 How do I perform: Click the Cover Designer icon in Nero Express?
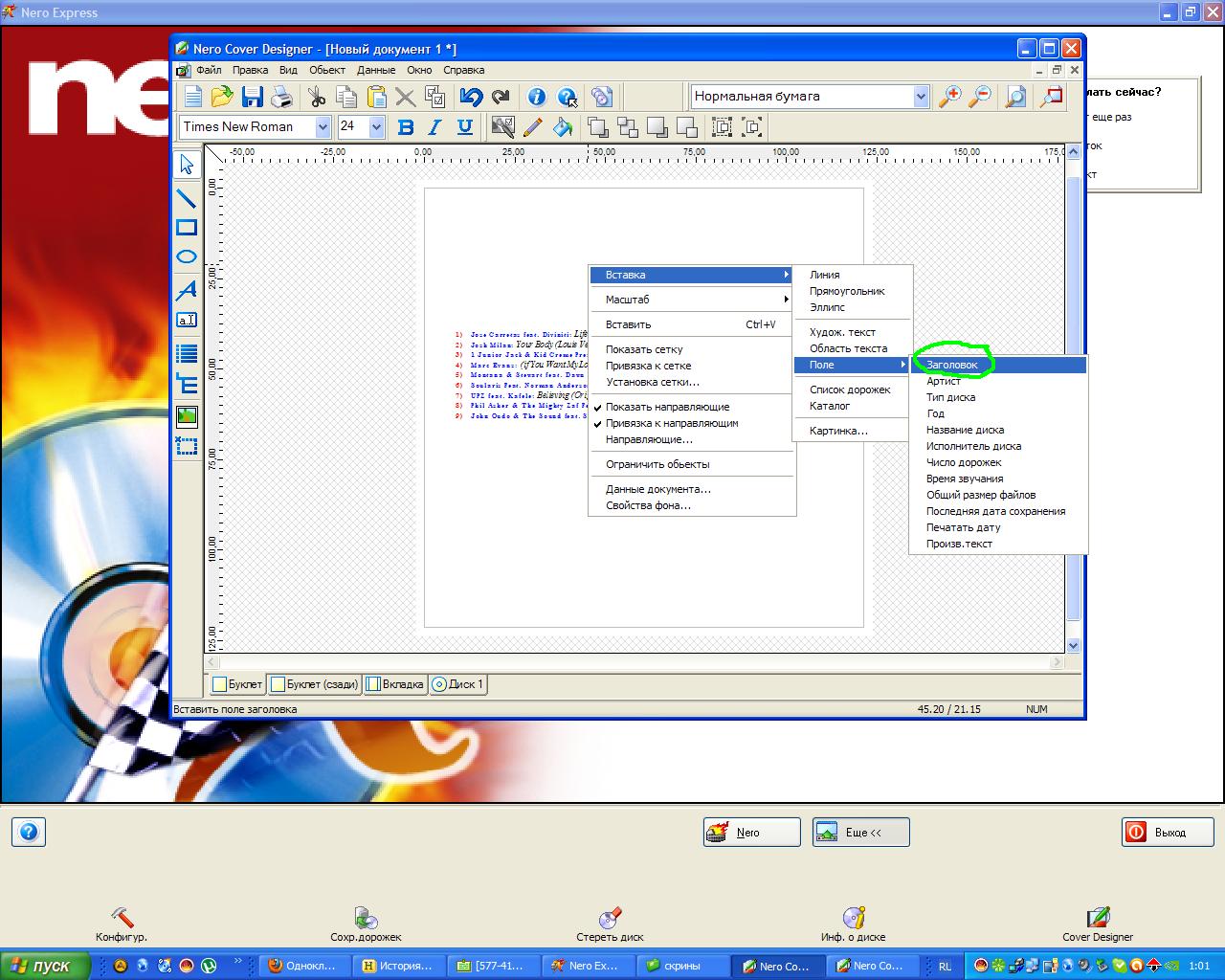click(x=1098, y=924)
